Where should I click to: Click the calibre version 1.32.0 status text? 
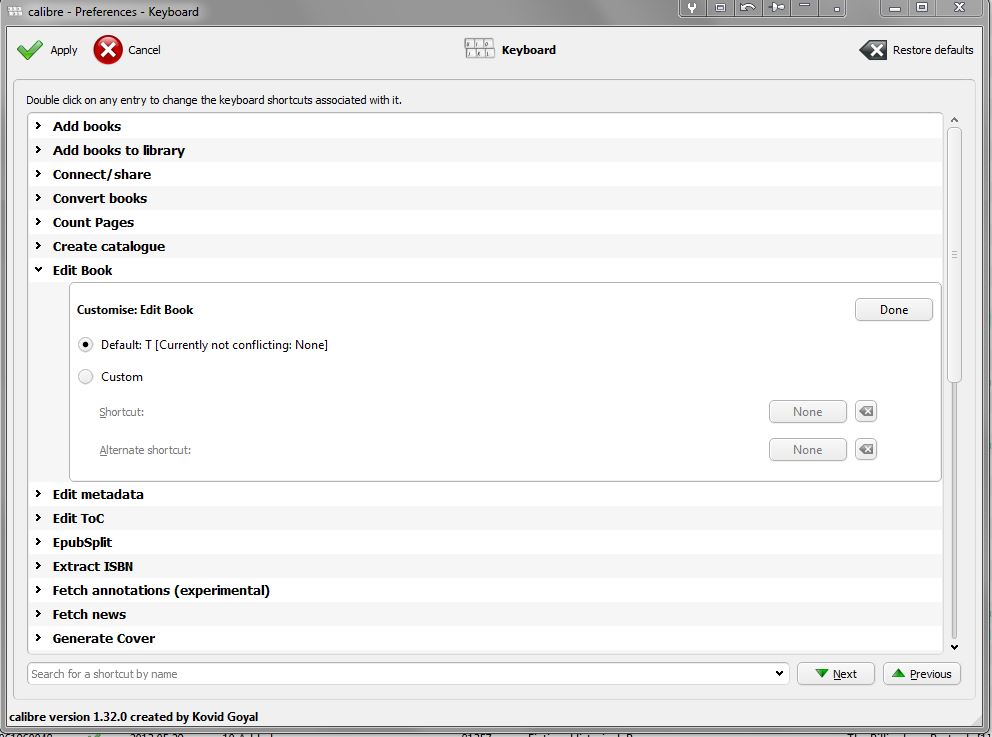coord(133,717)
